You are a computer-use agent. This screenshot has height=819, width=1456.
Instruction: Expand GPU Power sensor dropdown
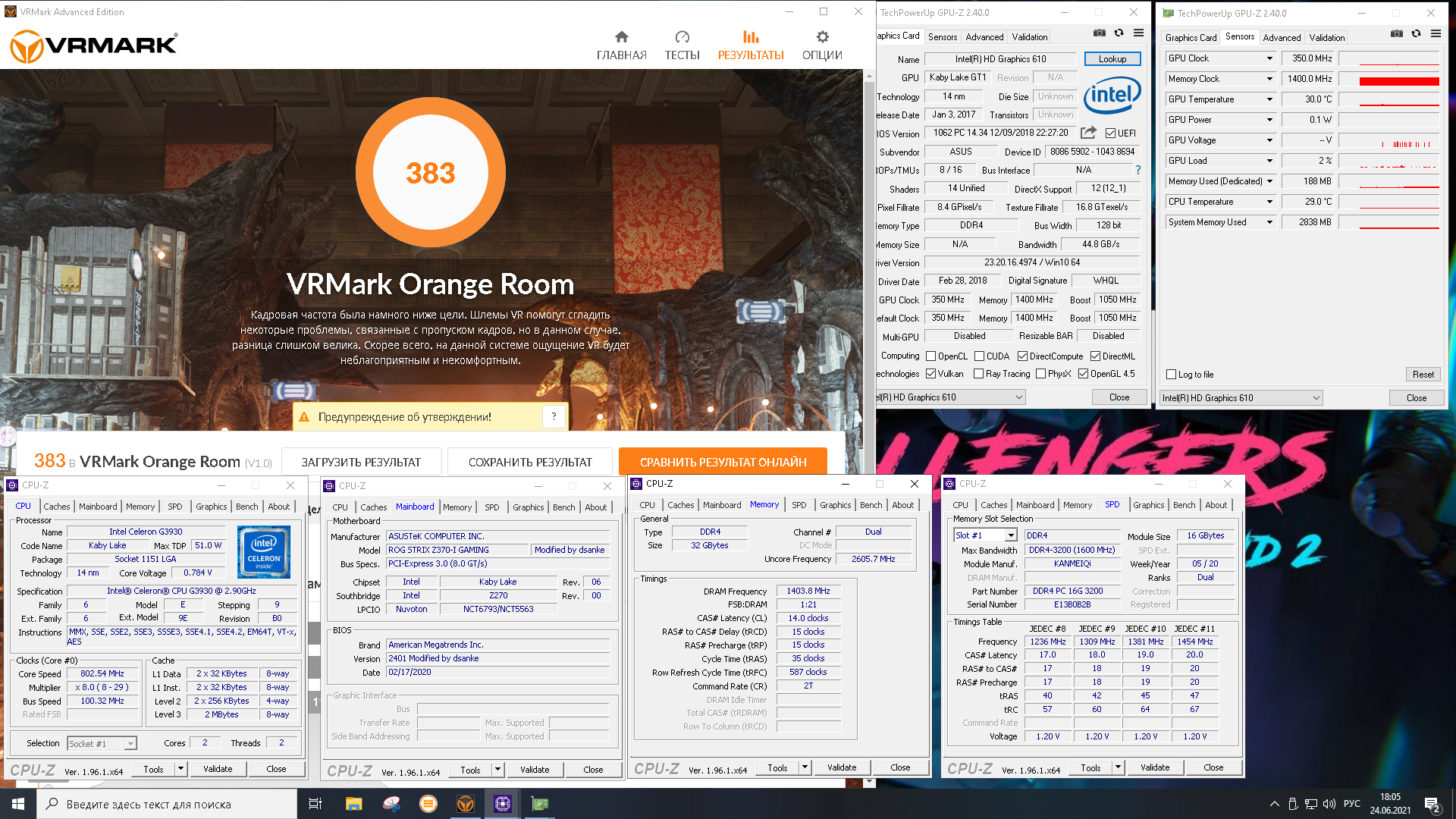1269,120
